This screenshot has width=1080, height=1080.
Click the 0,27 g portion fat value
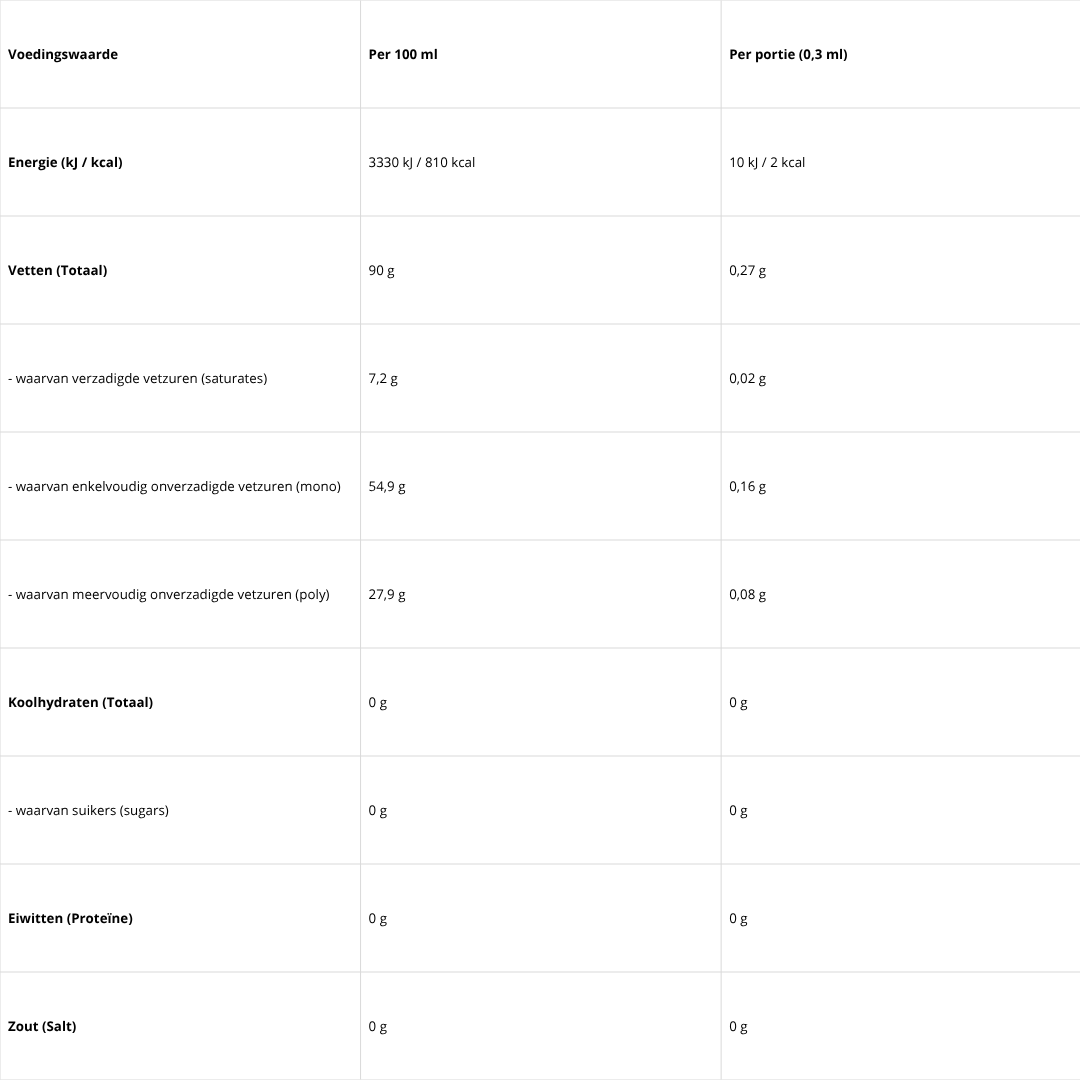coord(747,270)
